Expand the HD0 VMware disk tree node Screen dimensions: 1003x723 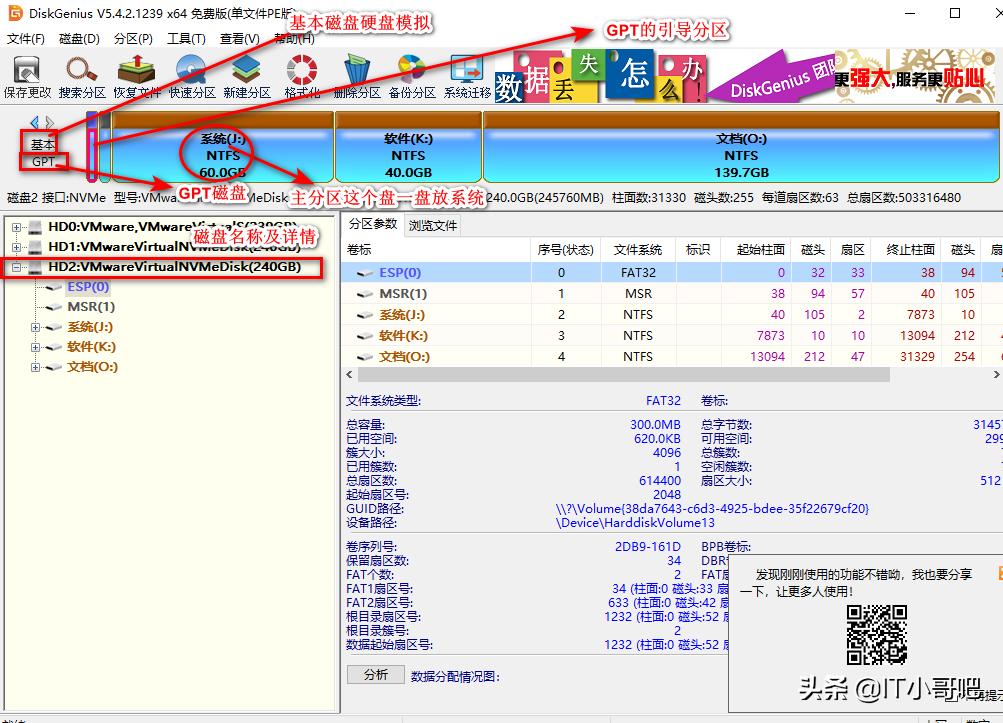pyautogui.click(x=16, y=227)
